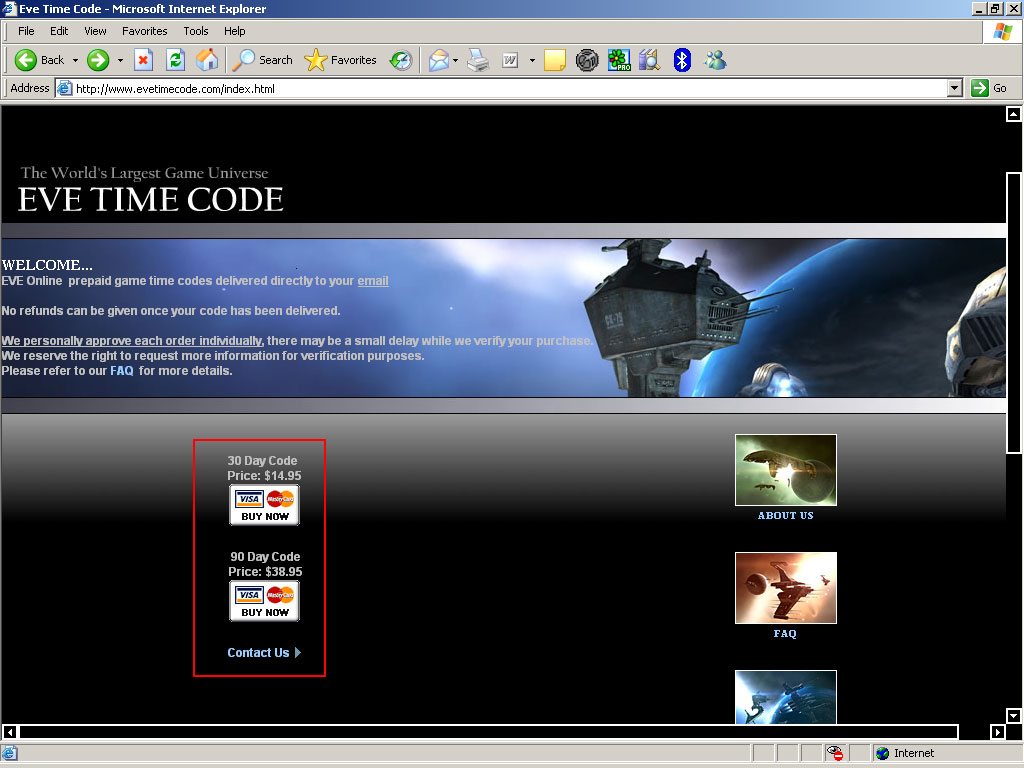Click the Windows flag logo throbber
The height and width of the screenshot is (768, 1024).
point(1002,31)
